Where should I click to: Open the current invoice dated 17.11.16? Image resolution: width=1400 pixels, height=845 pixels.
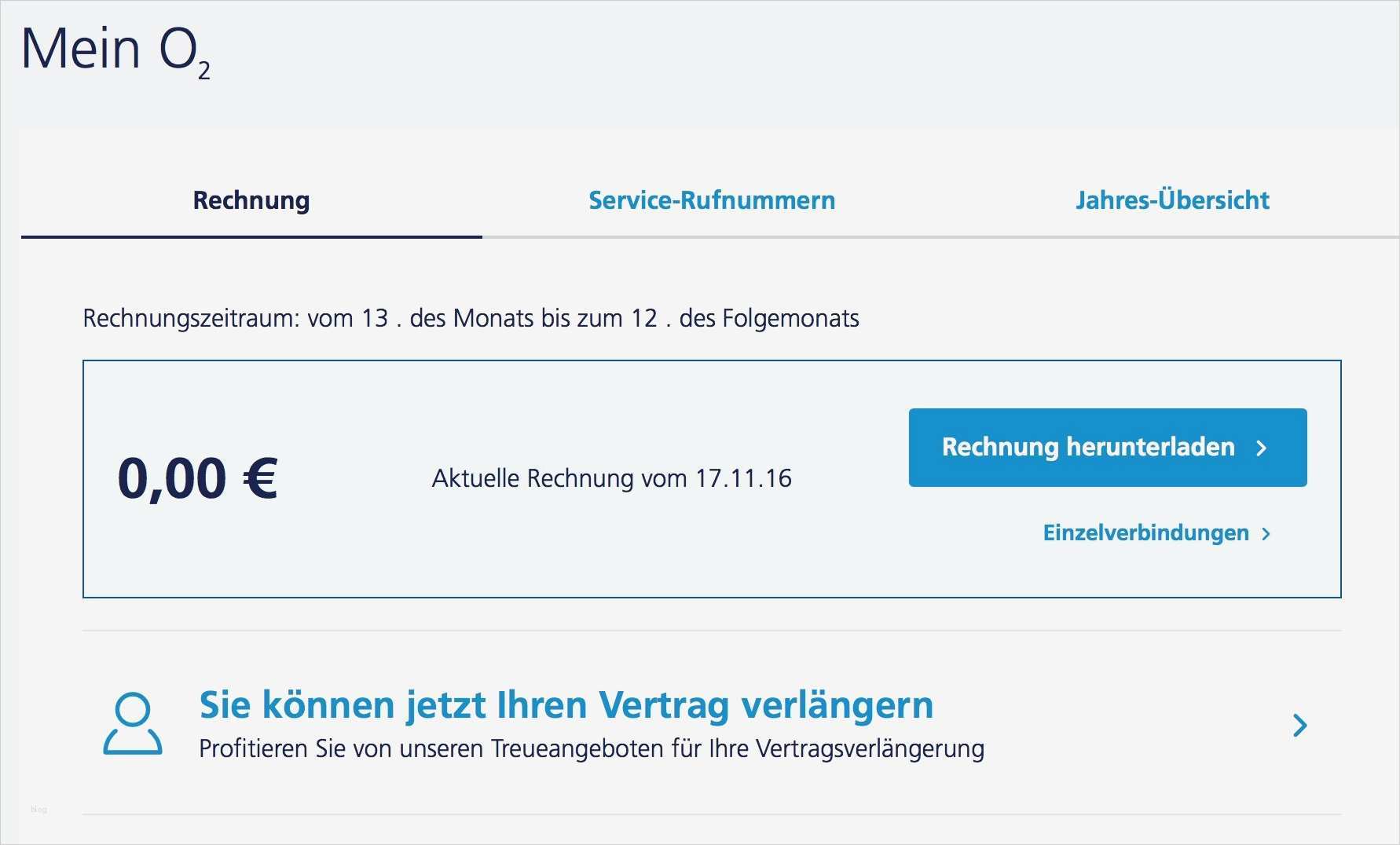point(611,478)
